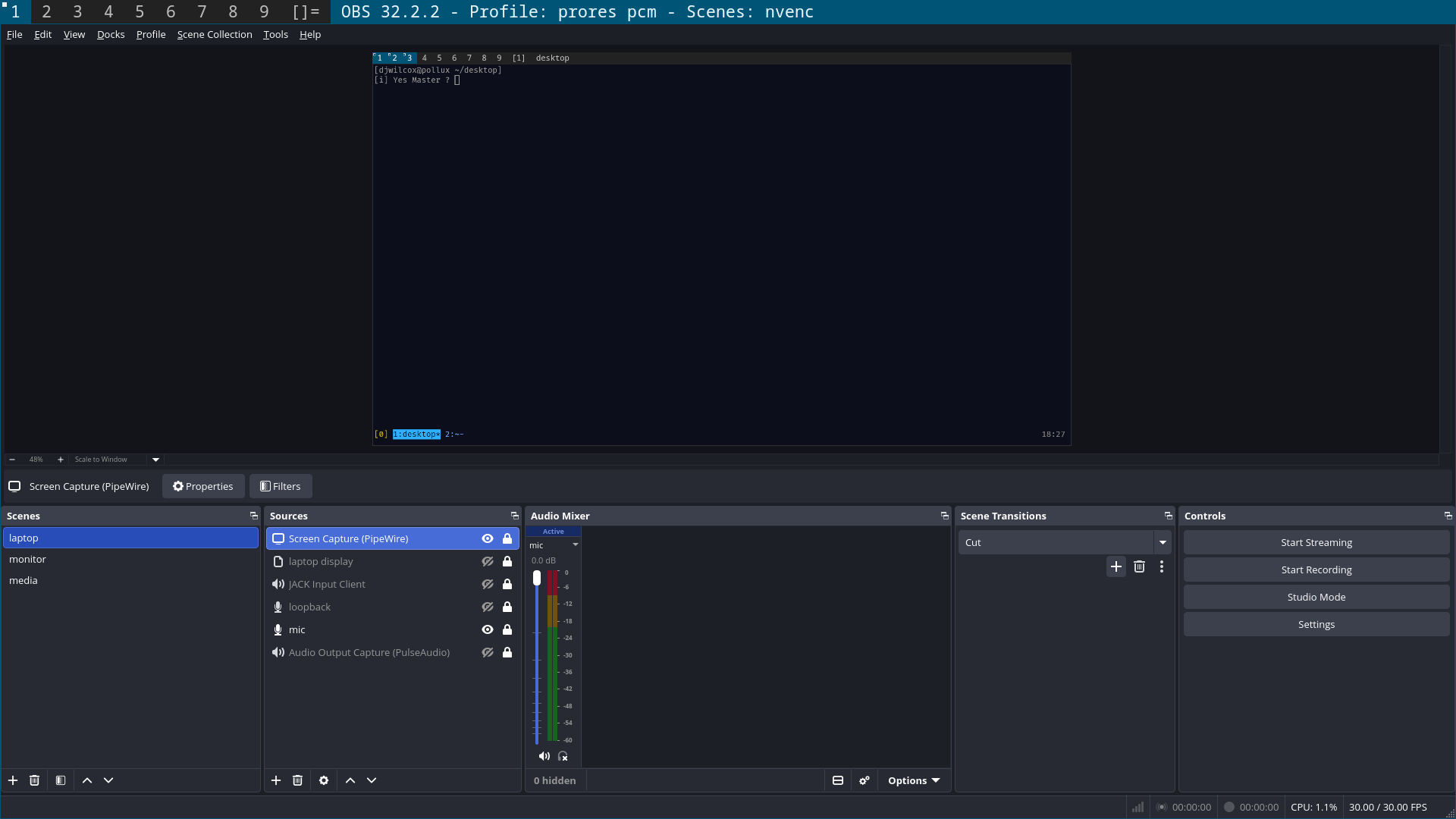1456x819 pixels.
Task: Toggle mic monitoring headphone icon
Action: click(x=563, y=756)
